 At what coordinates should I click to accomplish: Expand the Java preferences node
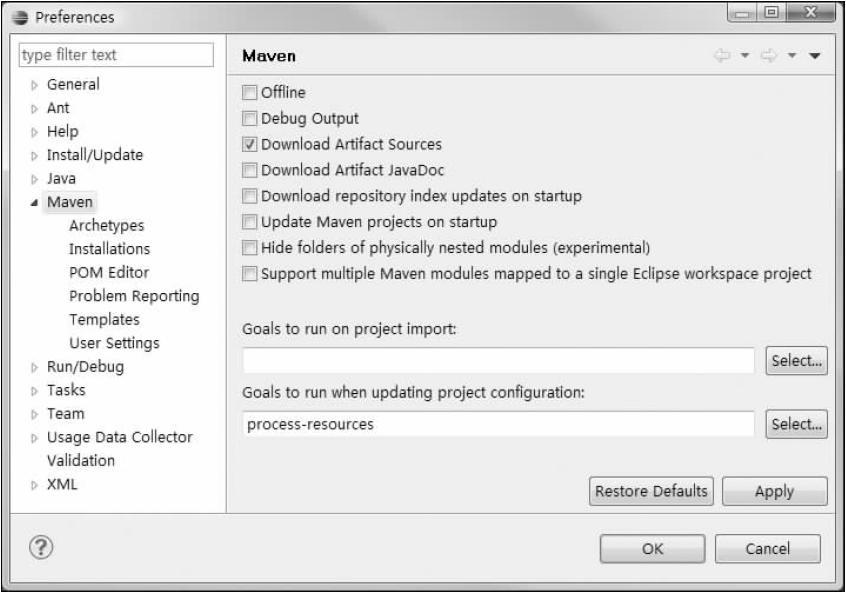[x=34, y=179]
